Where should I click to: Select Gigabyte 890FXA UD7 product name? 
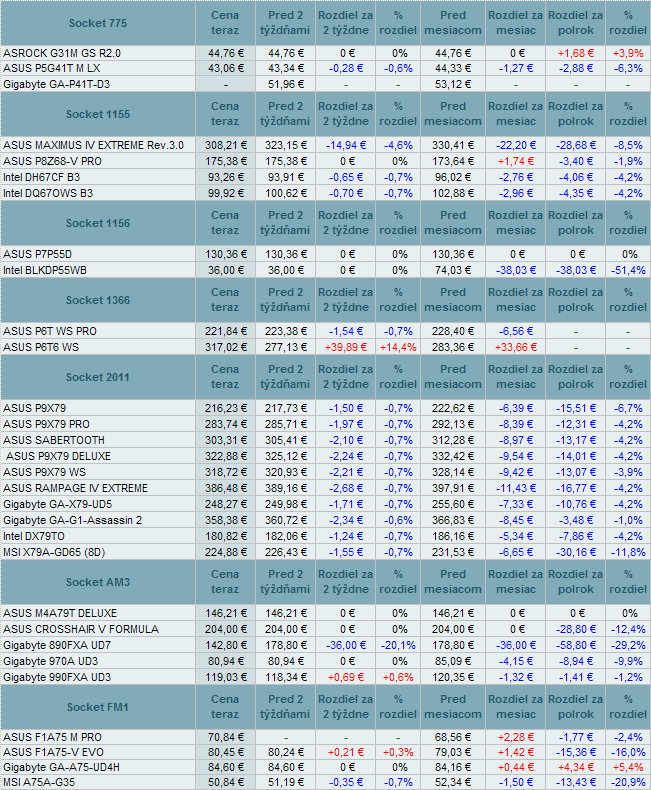click(57, 645)
